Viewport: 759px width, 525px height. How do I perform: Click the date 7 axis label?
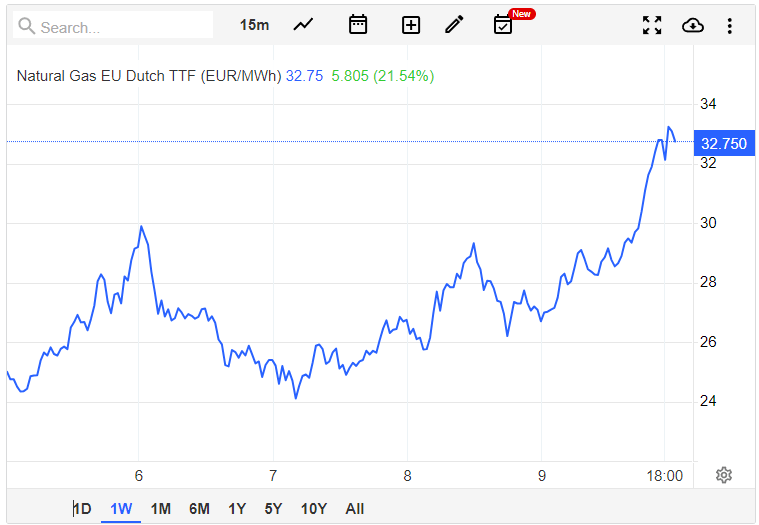273,476
